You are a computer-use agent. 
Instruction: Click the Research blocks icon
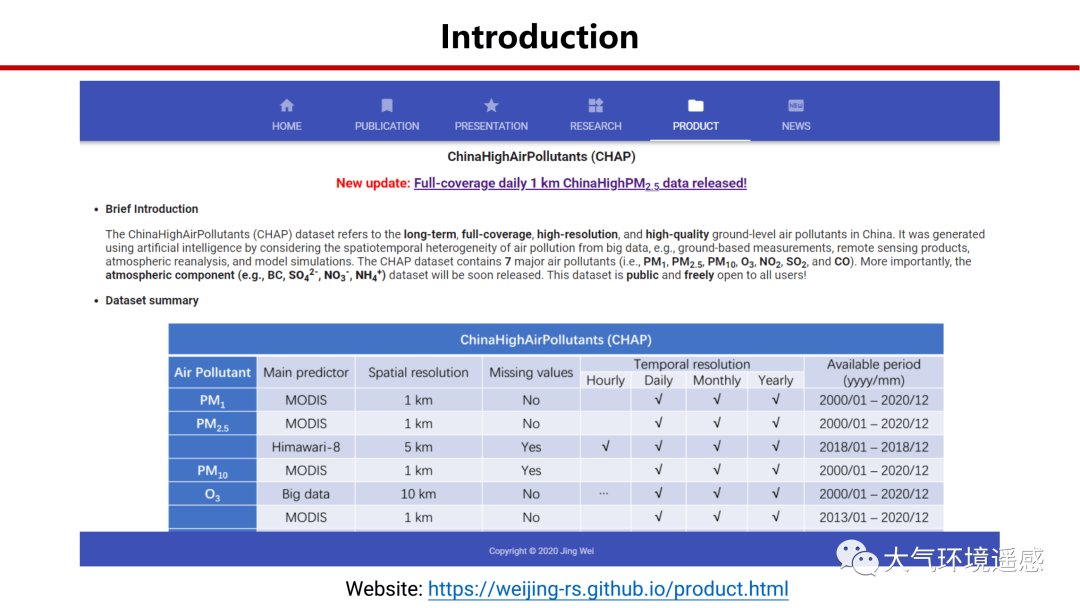[x=596, y=105]
